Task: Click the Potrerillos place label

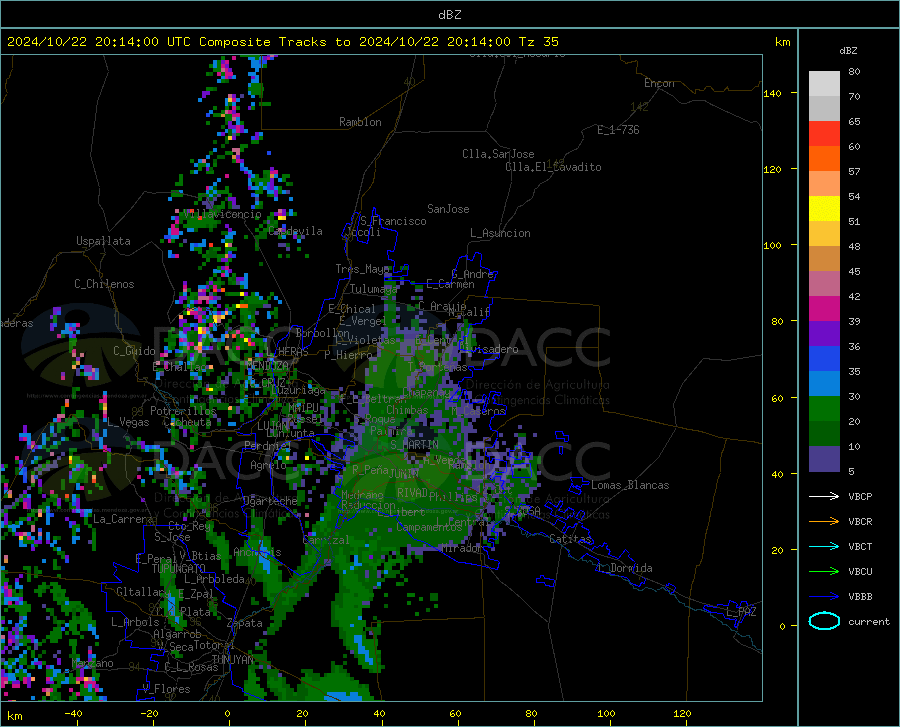Action: [183, 411]
